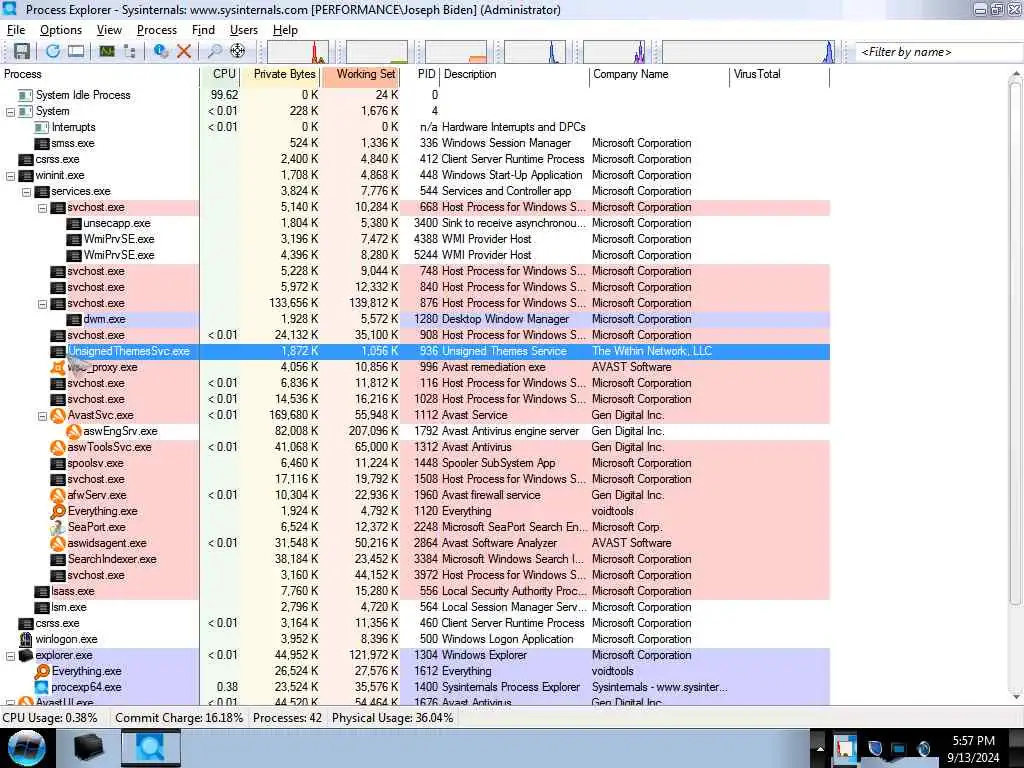Open the Process menu
1024x768 pixels.
157,30
